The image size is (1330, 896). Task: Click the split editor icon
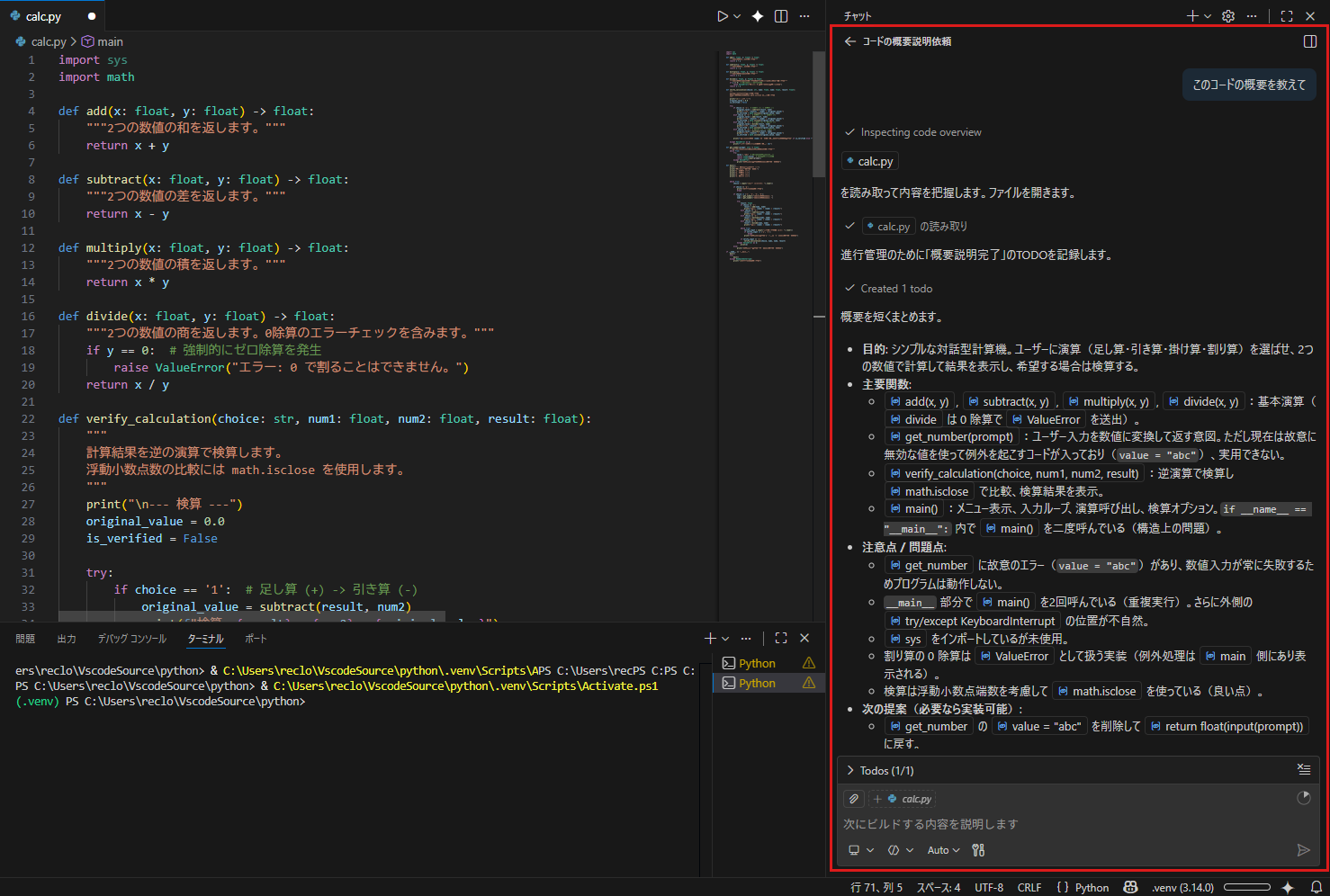click(x=781, y=16)
